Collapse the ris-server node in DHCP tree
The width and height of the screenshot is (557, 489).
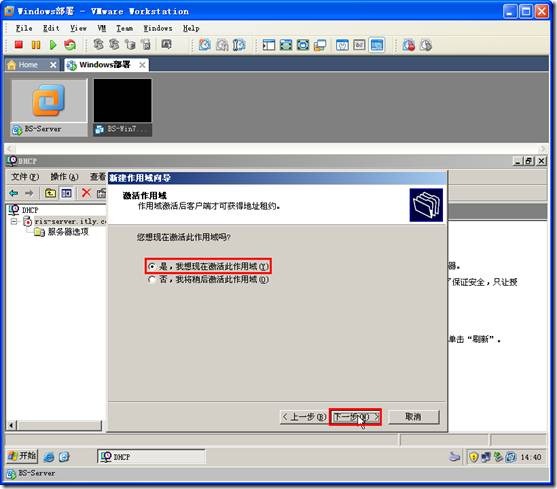[14, 222]
